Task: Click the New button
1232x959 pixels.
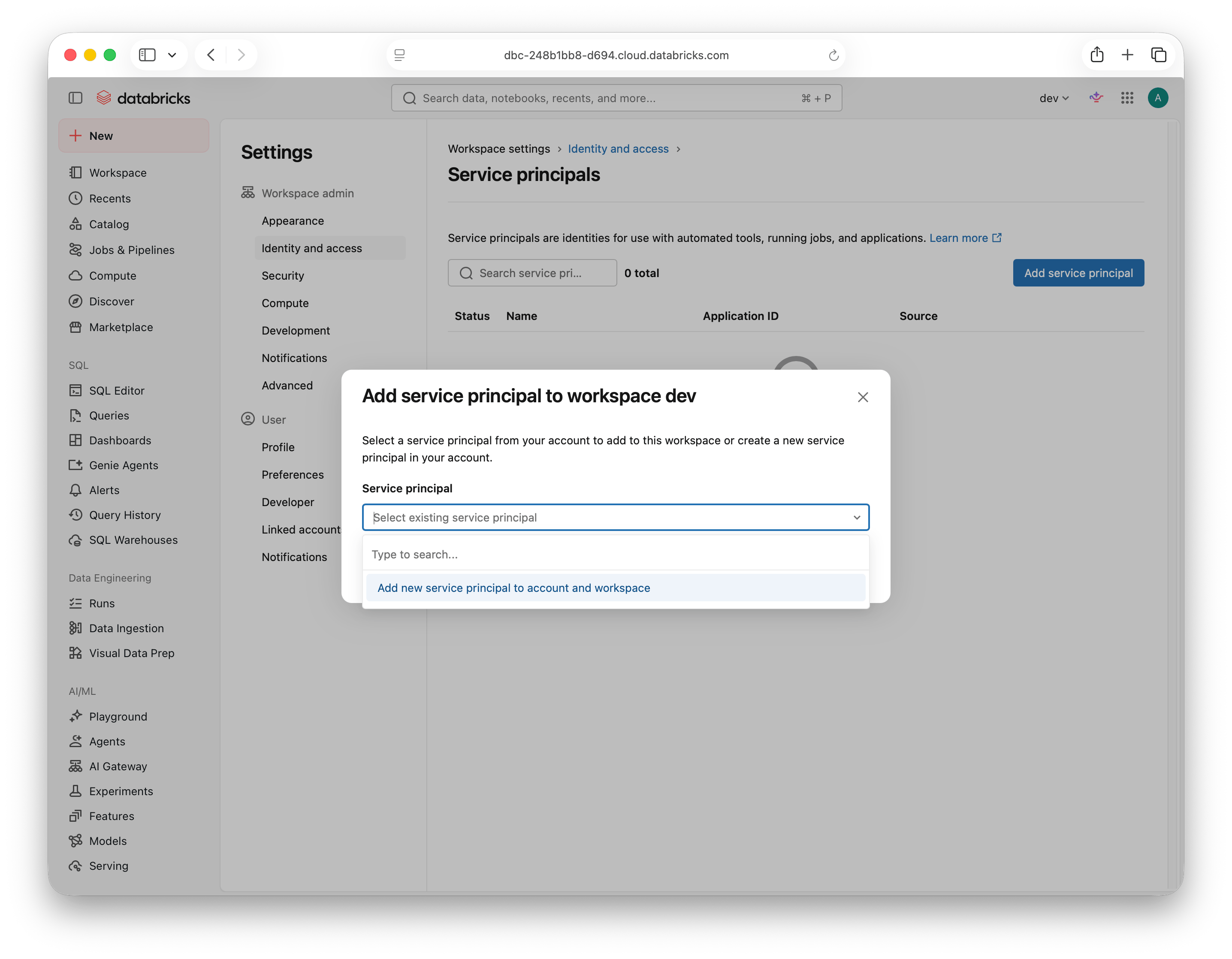Action: (x=134, y=136)
